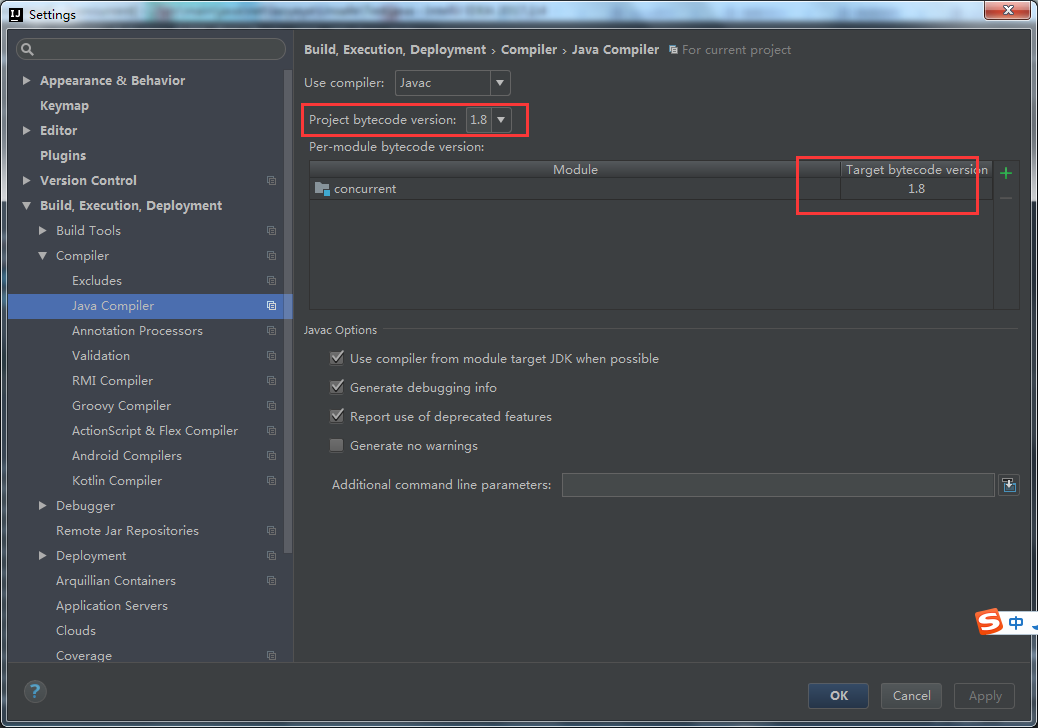Image resolution: width=1038 pixels, height=728 pixels.
Task: Click project-level icon beside Version Control
Action: 271,181
